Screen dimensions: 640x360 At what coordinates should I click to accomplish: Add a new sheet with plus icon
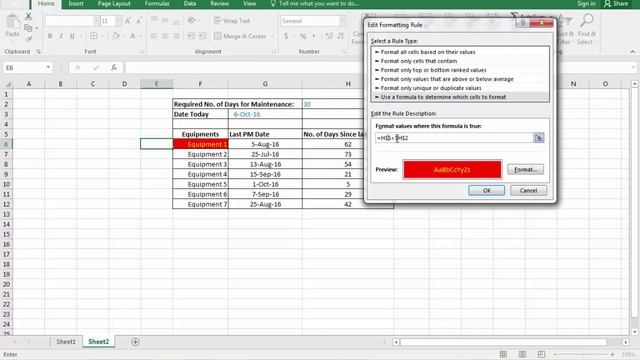coord(135,342)
